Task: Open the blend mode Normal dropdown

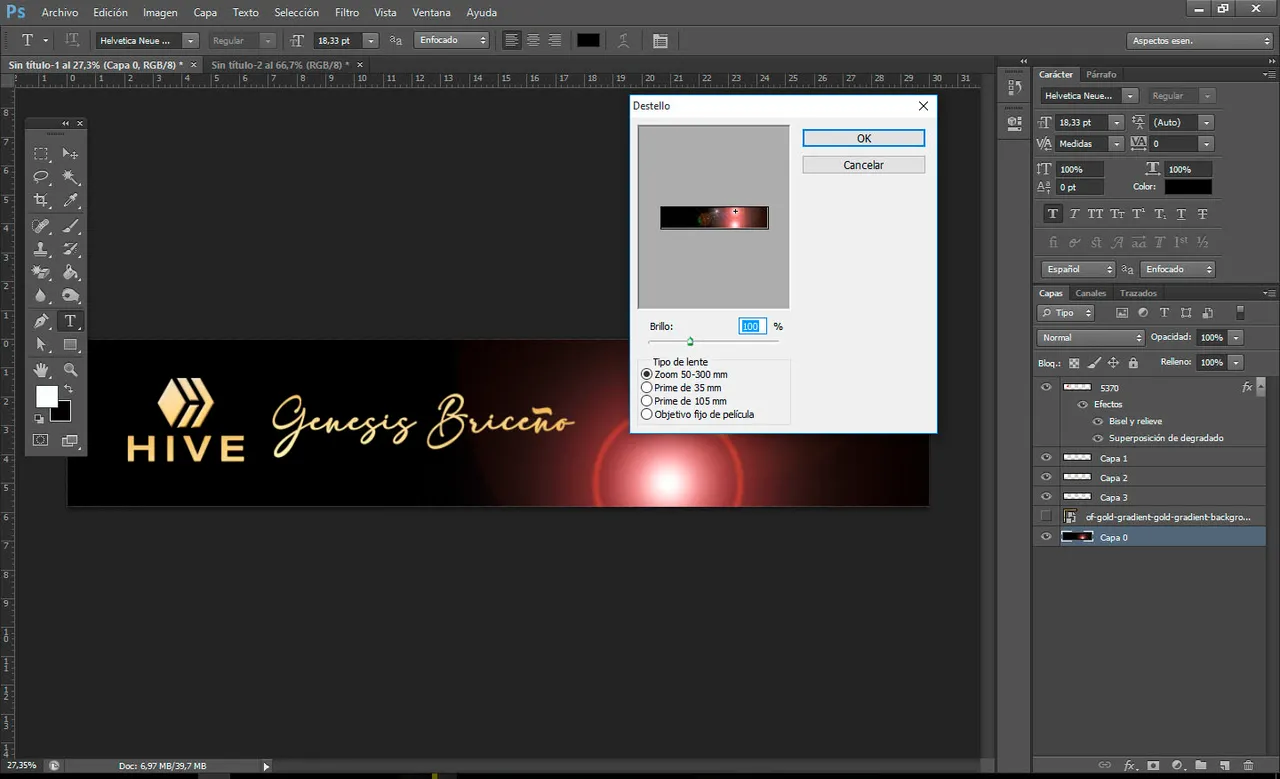Action: 1089,338
